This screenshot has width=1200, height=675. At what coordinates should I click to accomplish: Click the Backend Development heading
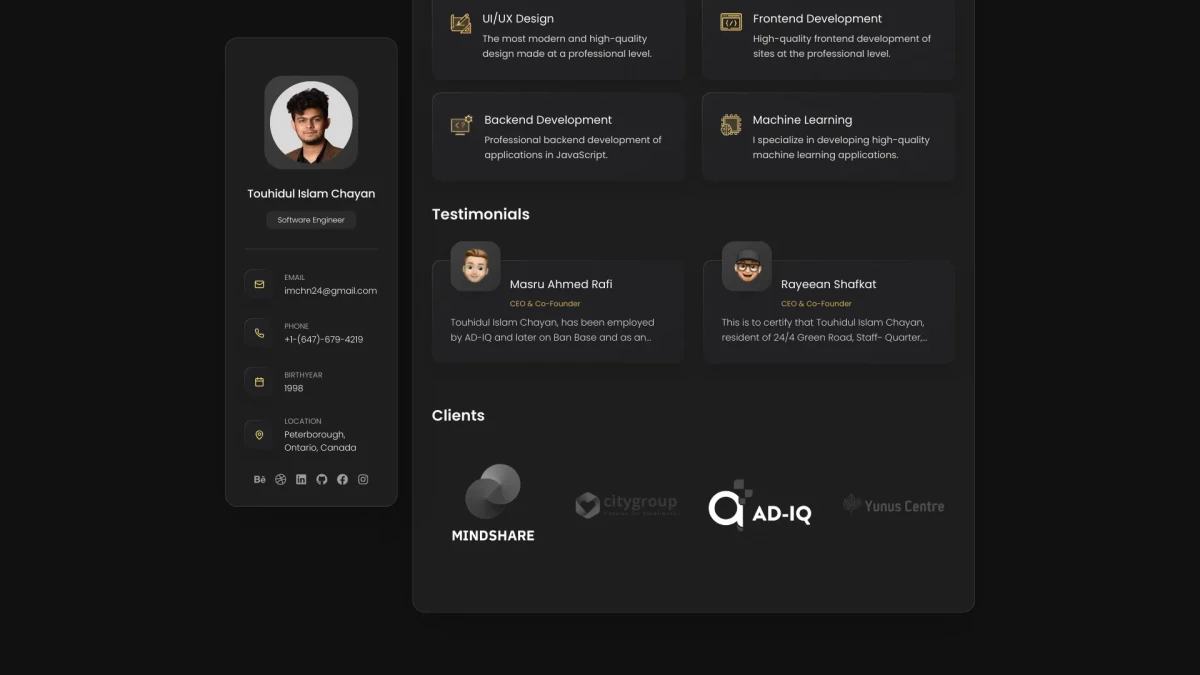coord(548,120)
